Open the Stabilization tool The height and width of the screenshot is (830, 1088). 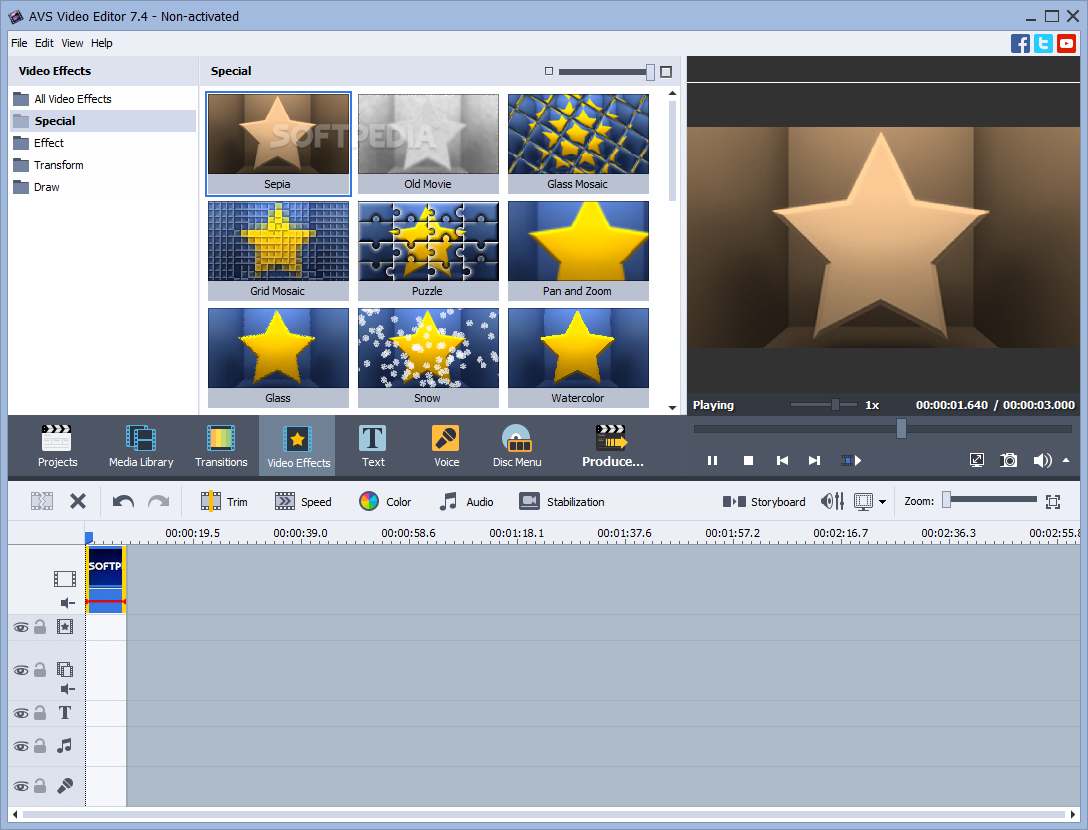(x=562, y=501)
